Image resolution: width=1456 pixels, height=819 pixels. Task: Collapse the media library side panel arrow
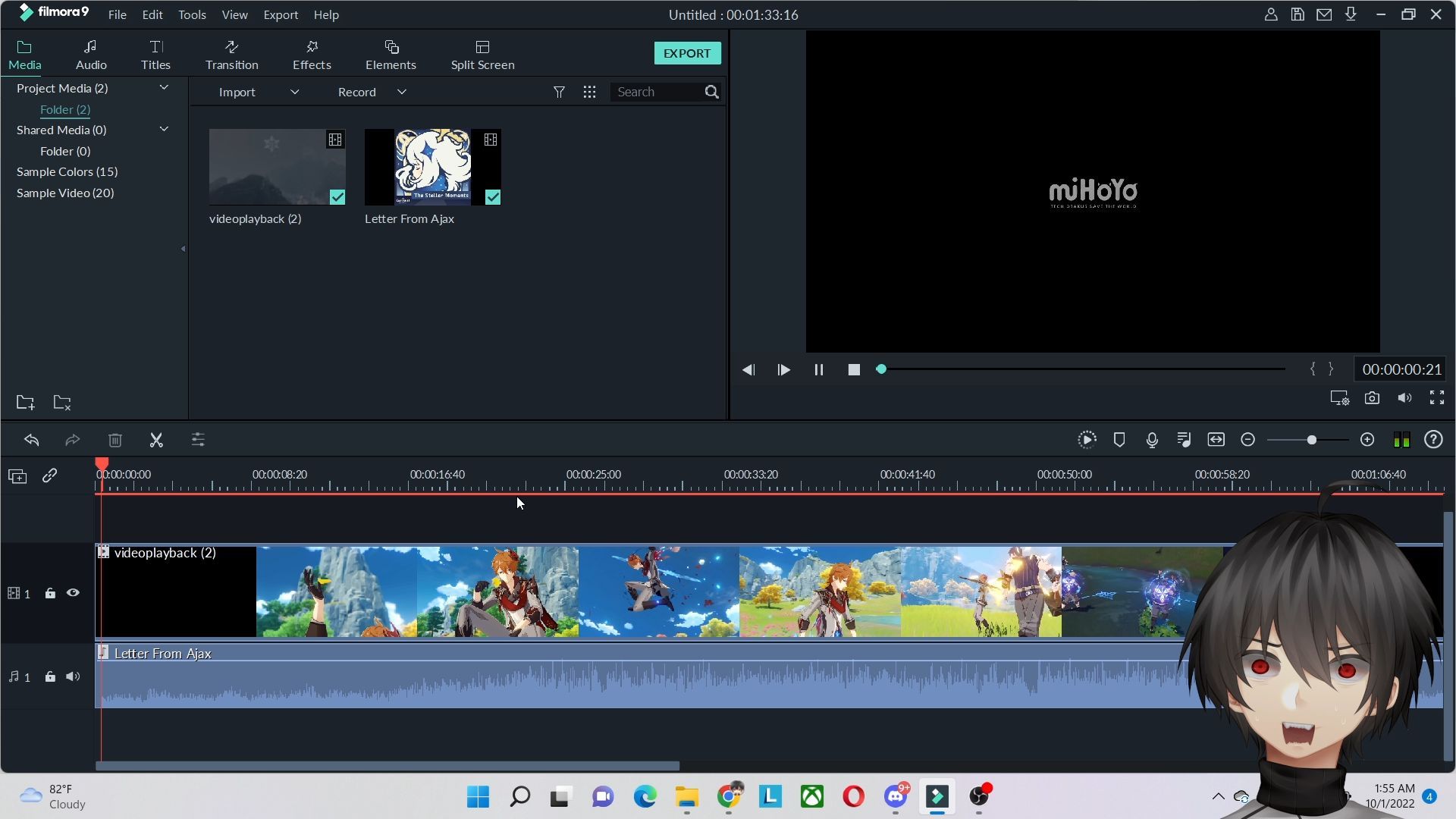(183, 249)
